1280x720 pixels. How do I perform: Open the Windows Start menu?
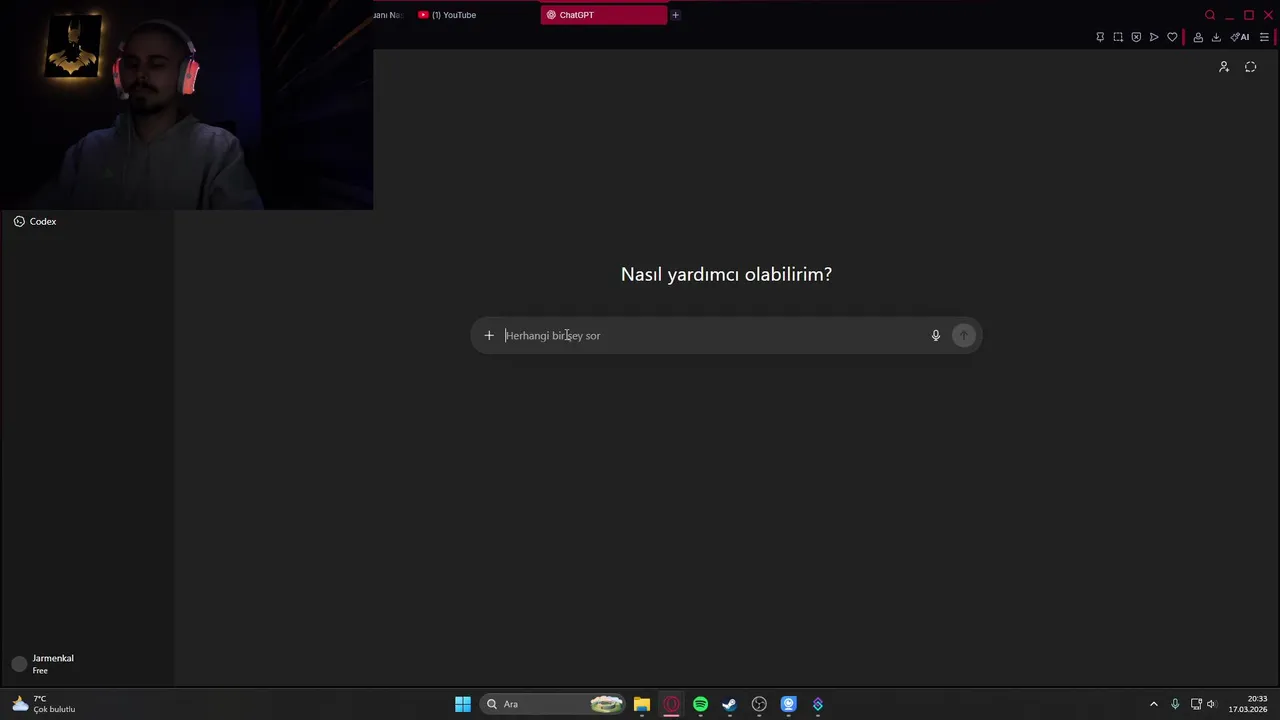(x=463, y=704)
